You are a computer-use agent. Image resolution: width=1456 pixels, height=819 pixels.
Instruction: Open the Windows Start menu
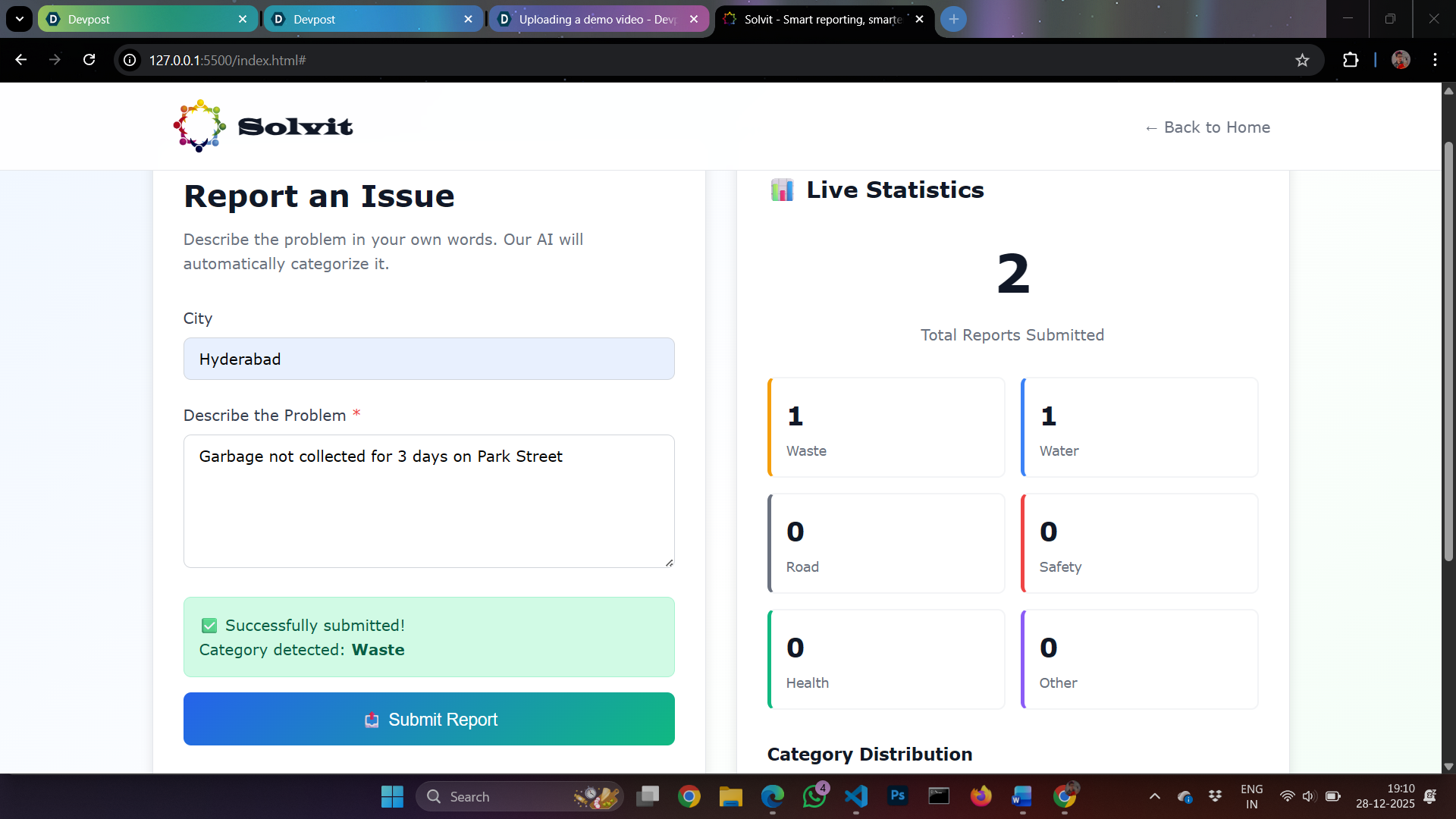click(392, 796)
